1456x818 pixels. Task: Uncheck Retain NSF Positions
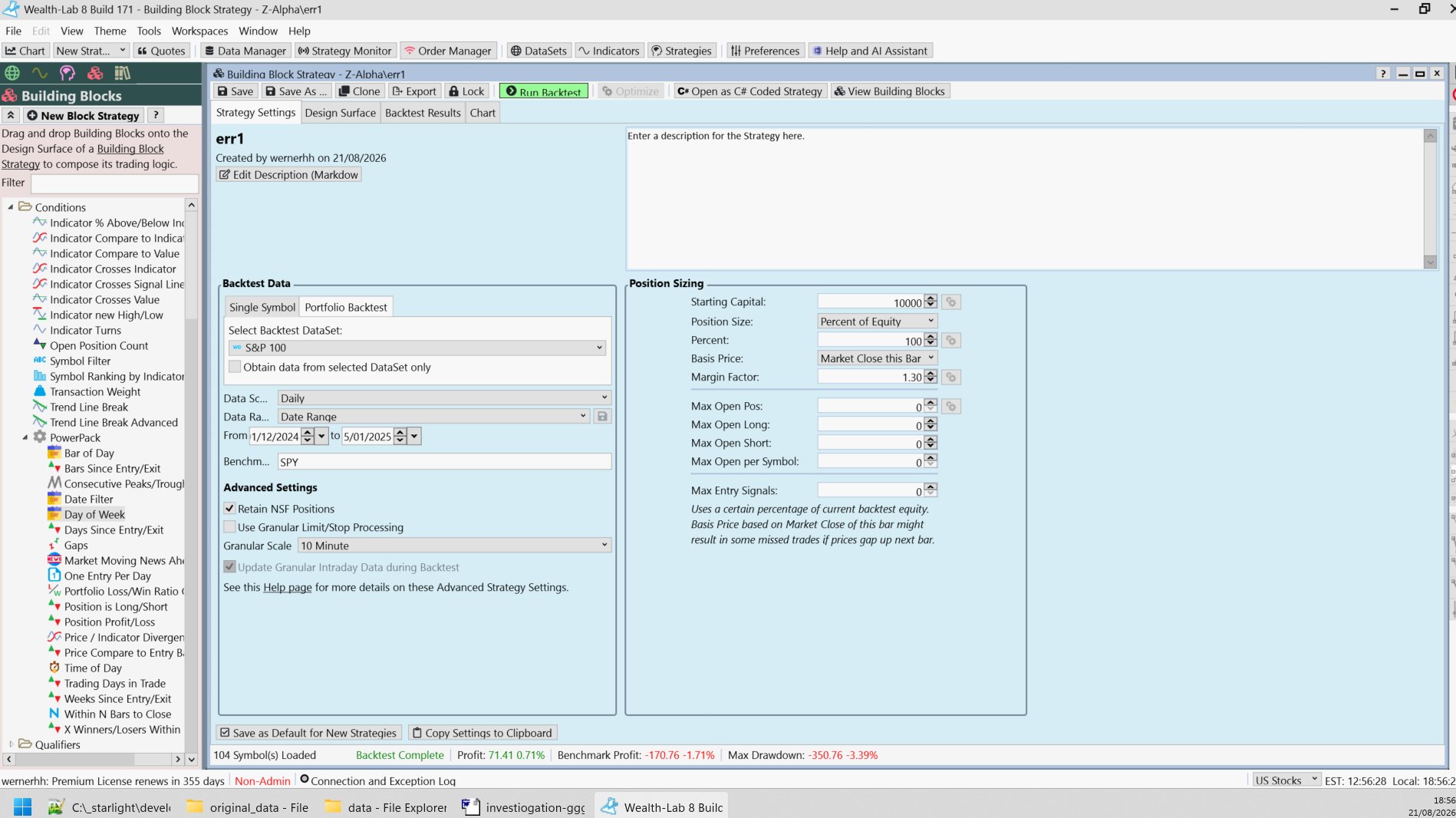229,508
